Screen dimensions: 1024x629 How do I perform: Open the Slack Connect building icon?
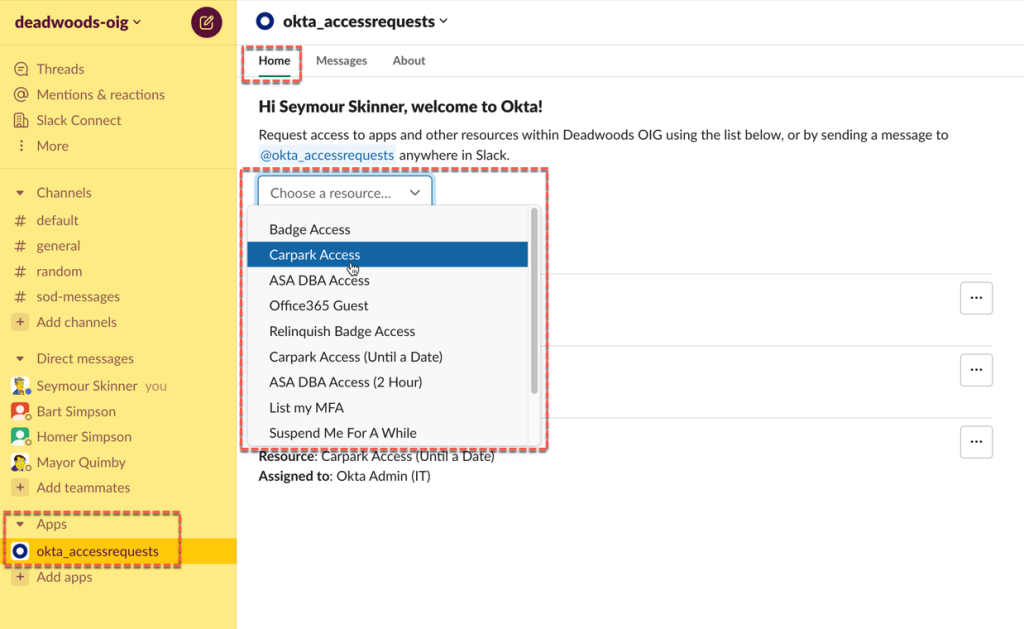click(x=21, y=120)
